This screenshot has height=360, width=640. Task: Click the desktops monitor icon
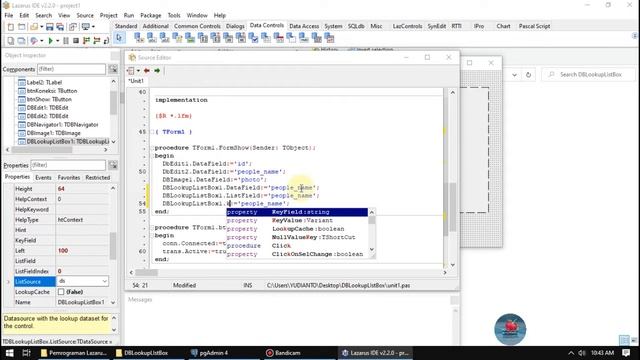coord(85,27)
